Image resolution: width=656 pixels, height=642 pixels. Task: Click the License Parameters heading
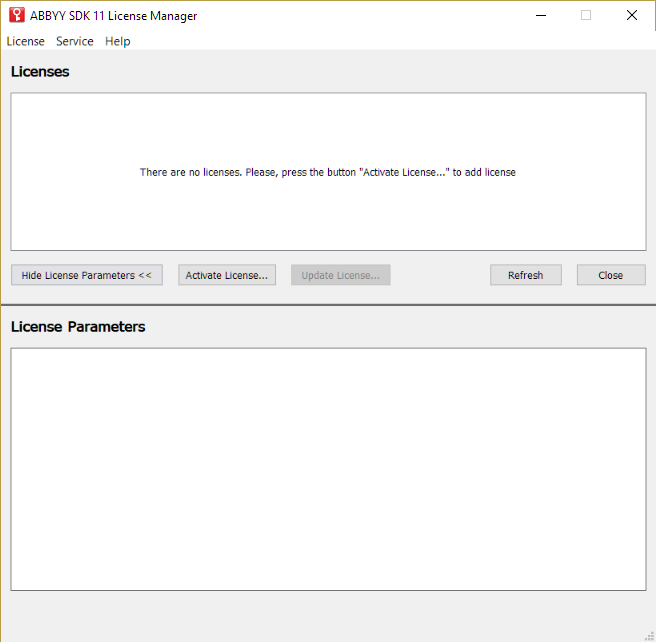78,327
